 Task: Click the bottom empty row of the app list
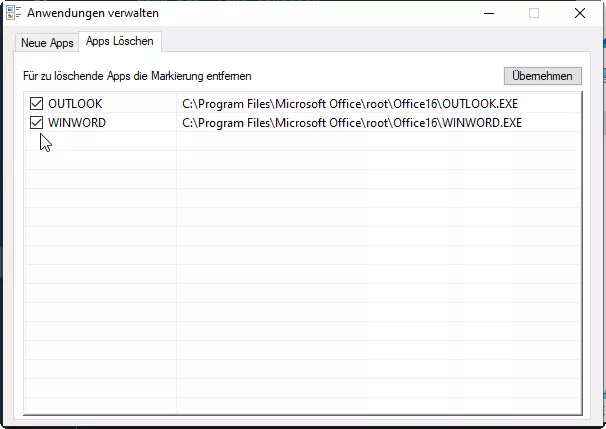coord(300,404)
